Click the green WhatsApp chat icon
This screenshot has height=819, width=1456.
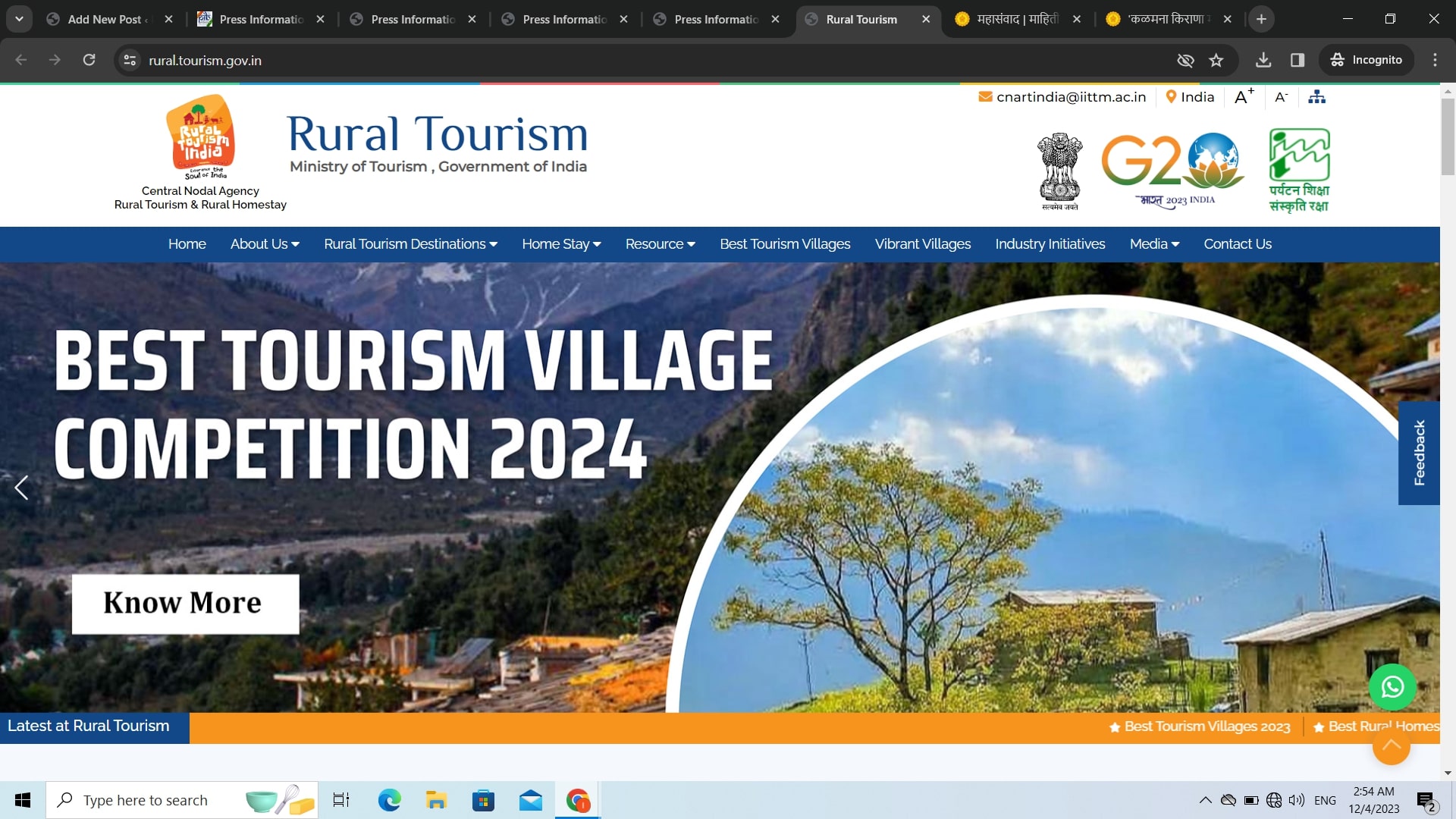(1392, 687)
